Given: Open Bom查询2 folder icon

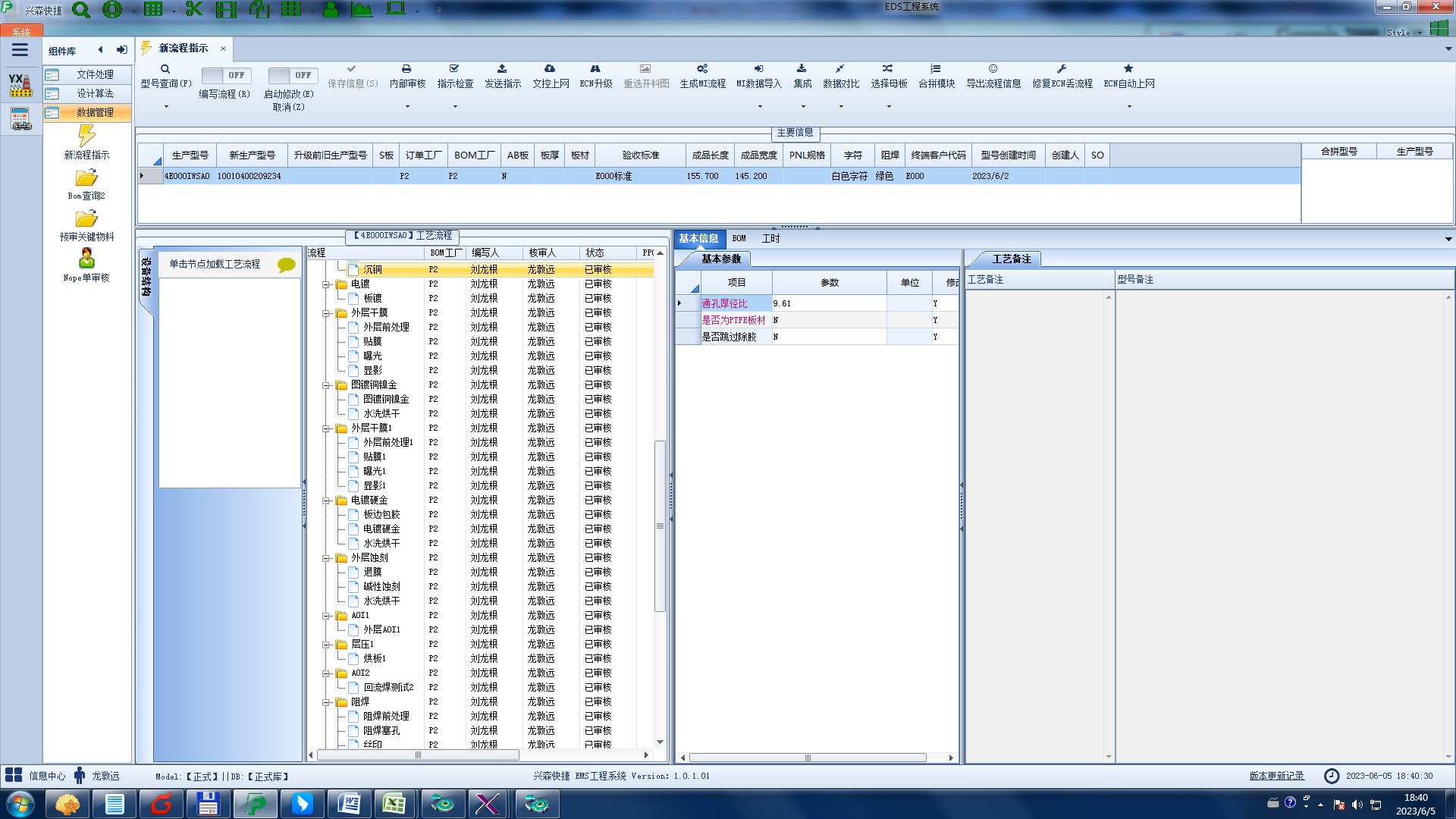Looking at the screenshot, I should (x=86, y=178).
